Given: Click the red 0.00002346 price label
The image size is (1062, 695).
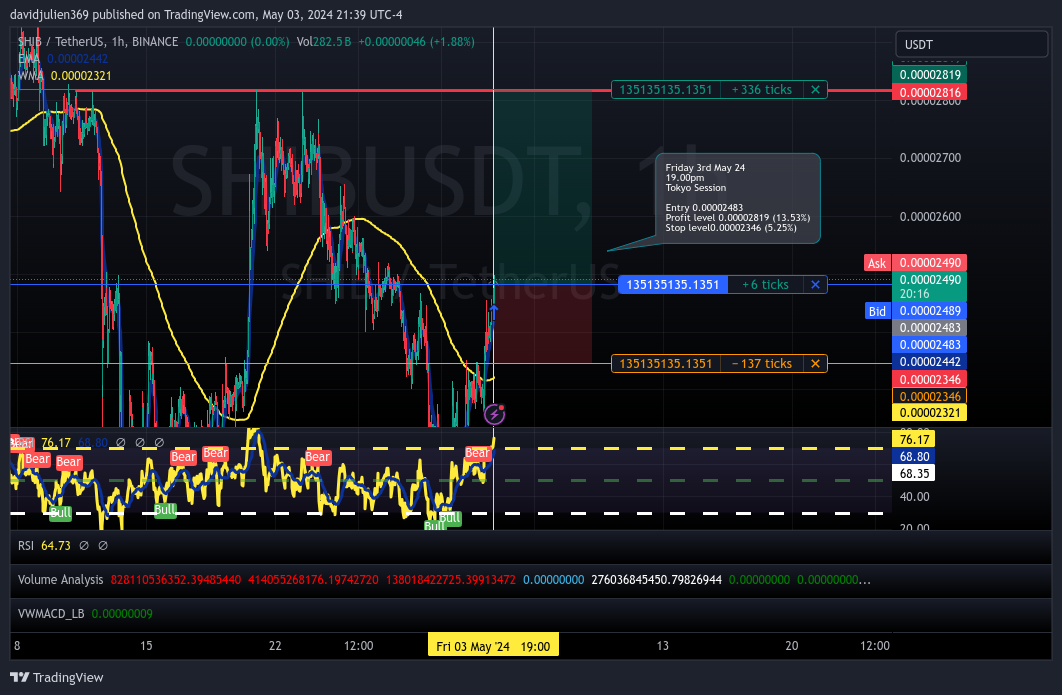Looking at the screenshot, I should (930, 379).
